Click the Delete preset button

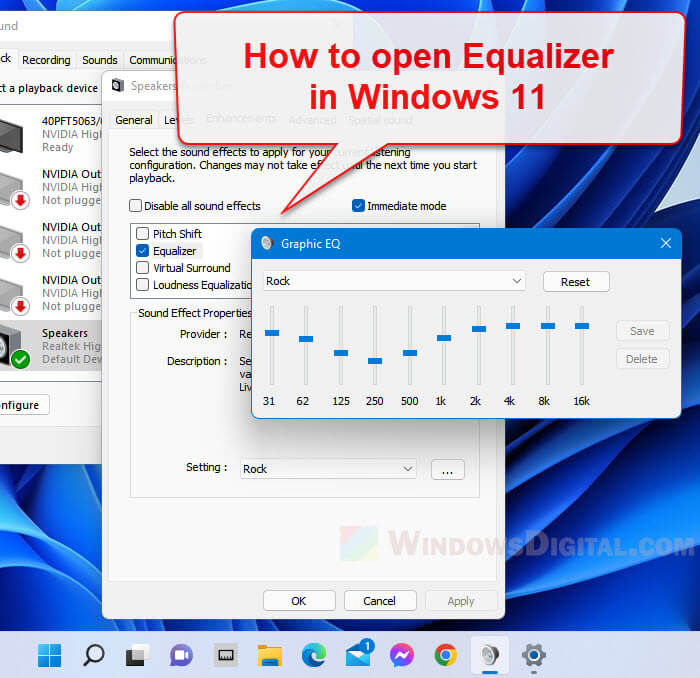coord(642,359)
